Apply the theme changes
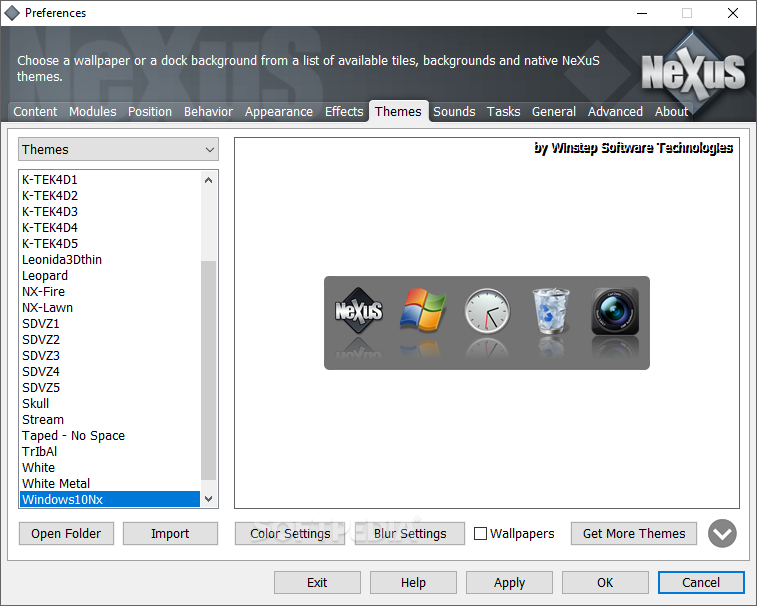This screenshot has height=606, width=757. pyautogui.click(x=509, y=583)
